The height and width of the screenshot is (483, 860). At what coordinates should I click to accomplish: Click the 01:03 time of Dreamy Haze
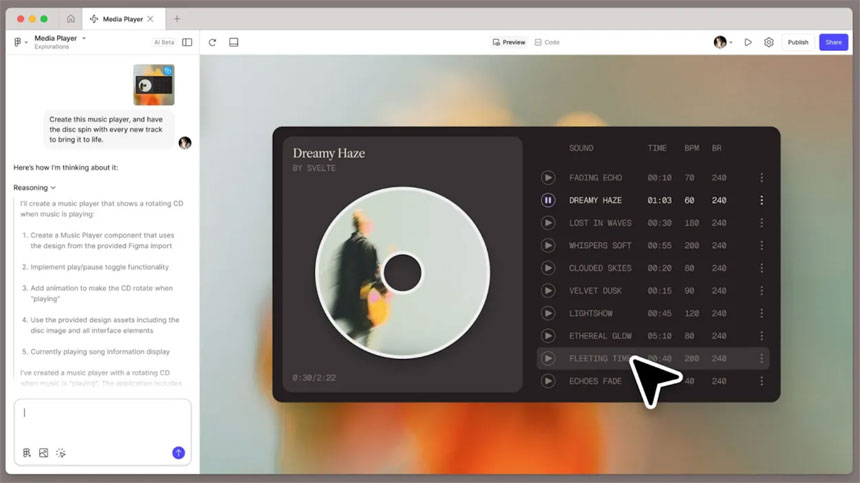[x=659, y=200]
